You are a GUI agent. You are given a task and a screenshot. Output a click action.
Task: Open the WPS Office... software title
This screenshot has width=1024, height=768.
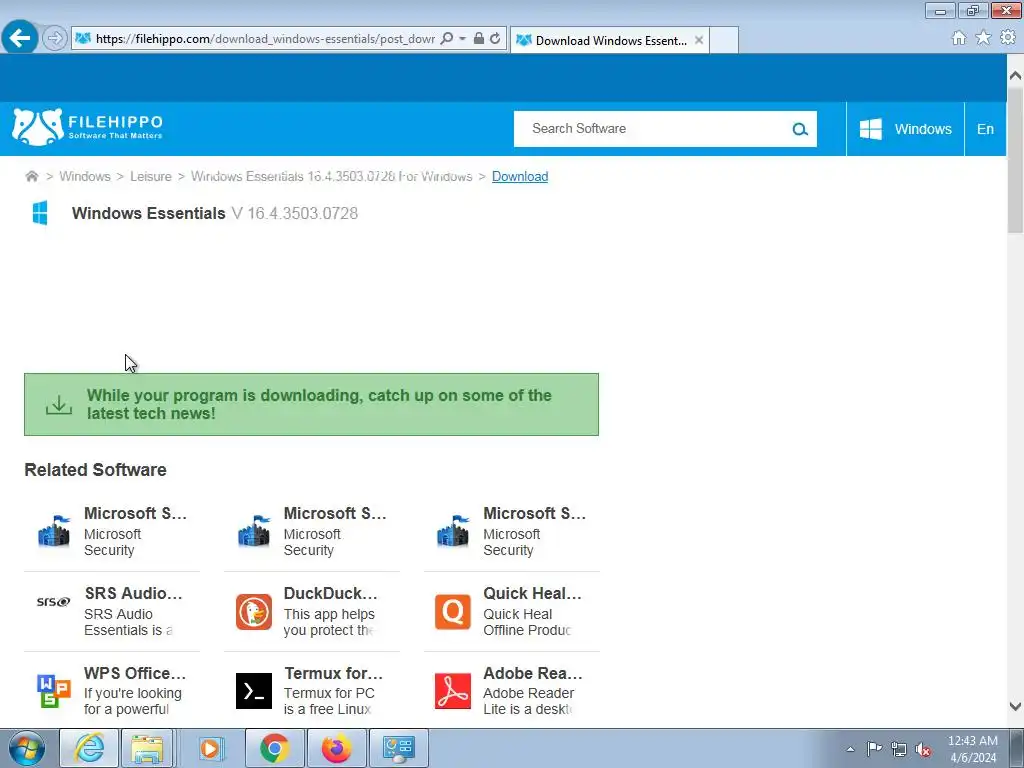pyautogui.click(x=135, y=673)
